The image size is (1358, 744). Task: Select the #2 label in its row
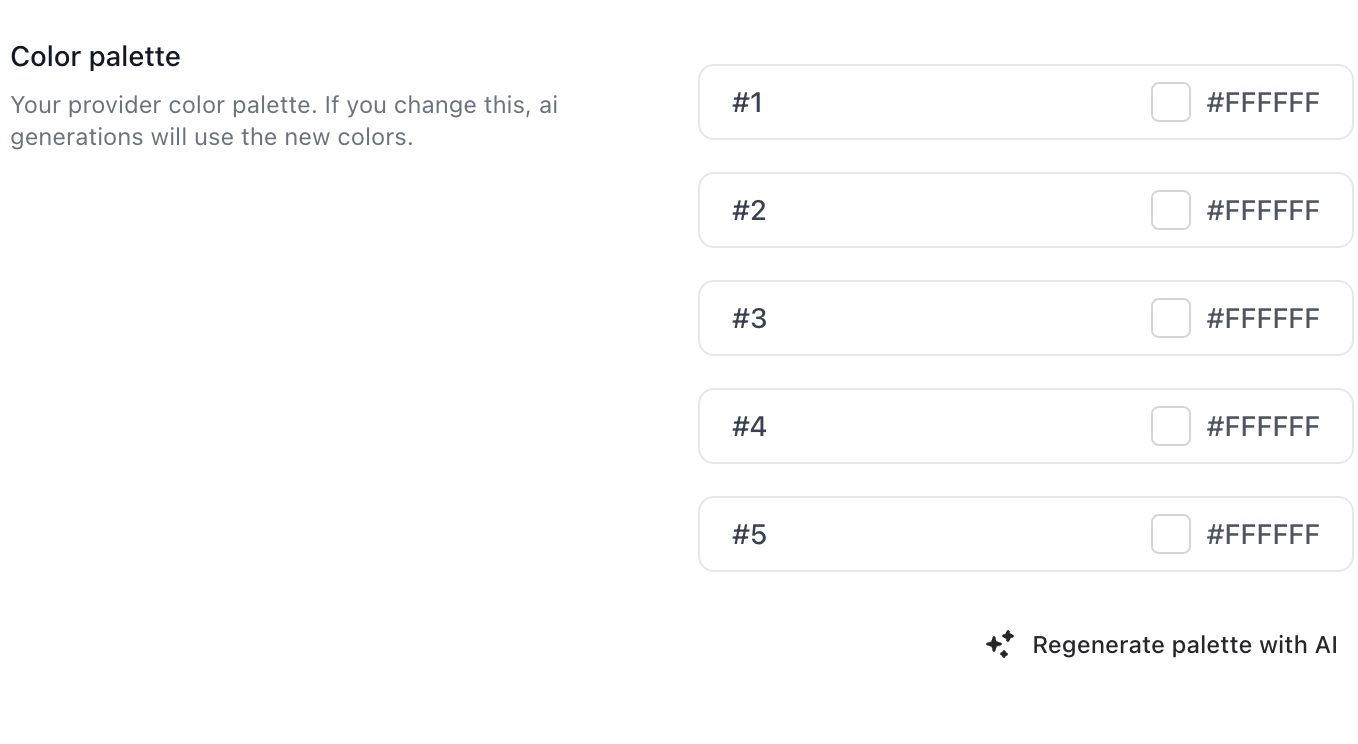pos(748,210)
